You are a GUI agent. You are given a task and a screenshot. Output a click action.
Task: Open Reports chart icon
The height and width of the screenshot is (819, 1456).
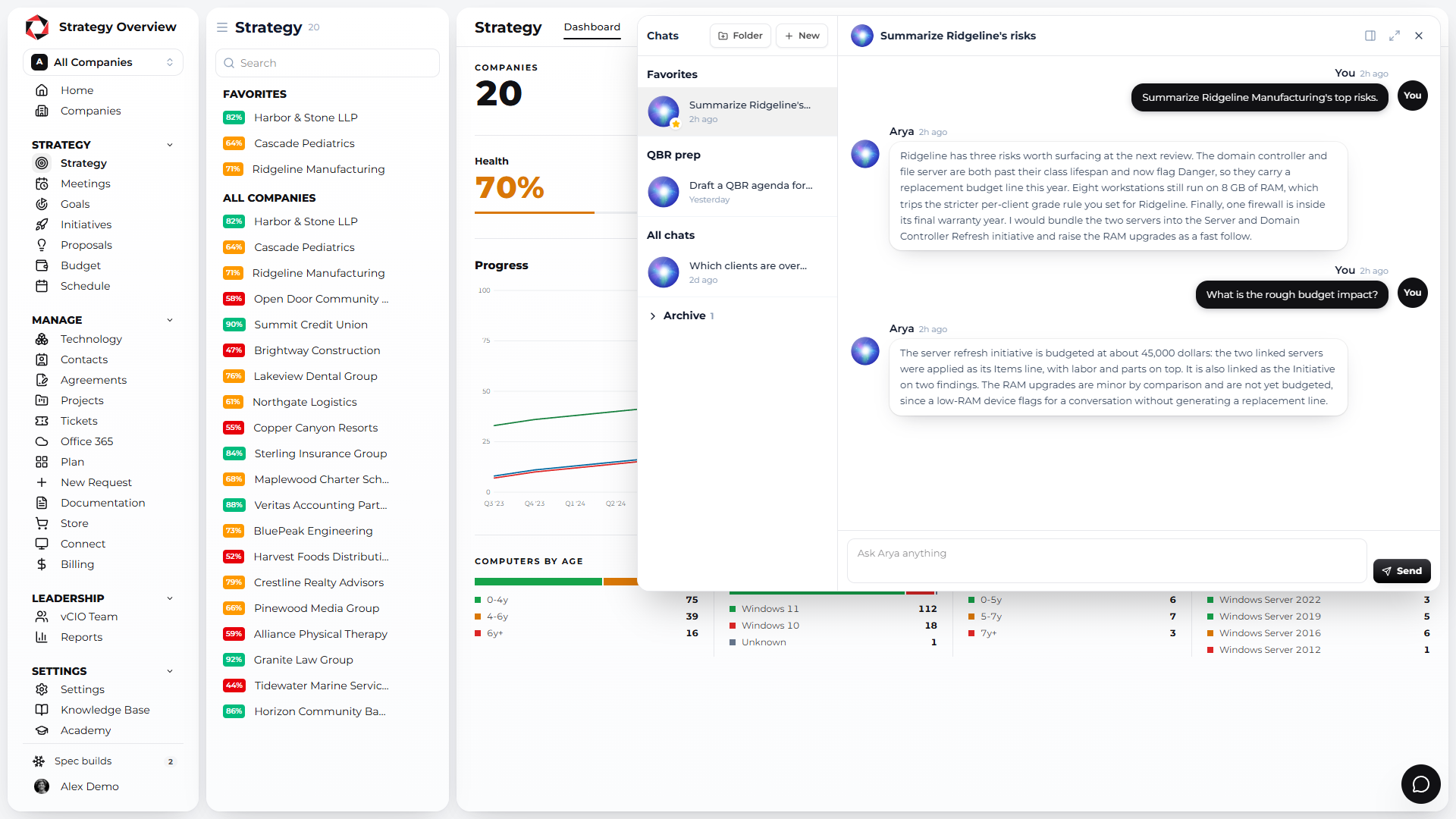pos(42,637)
